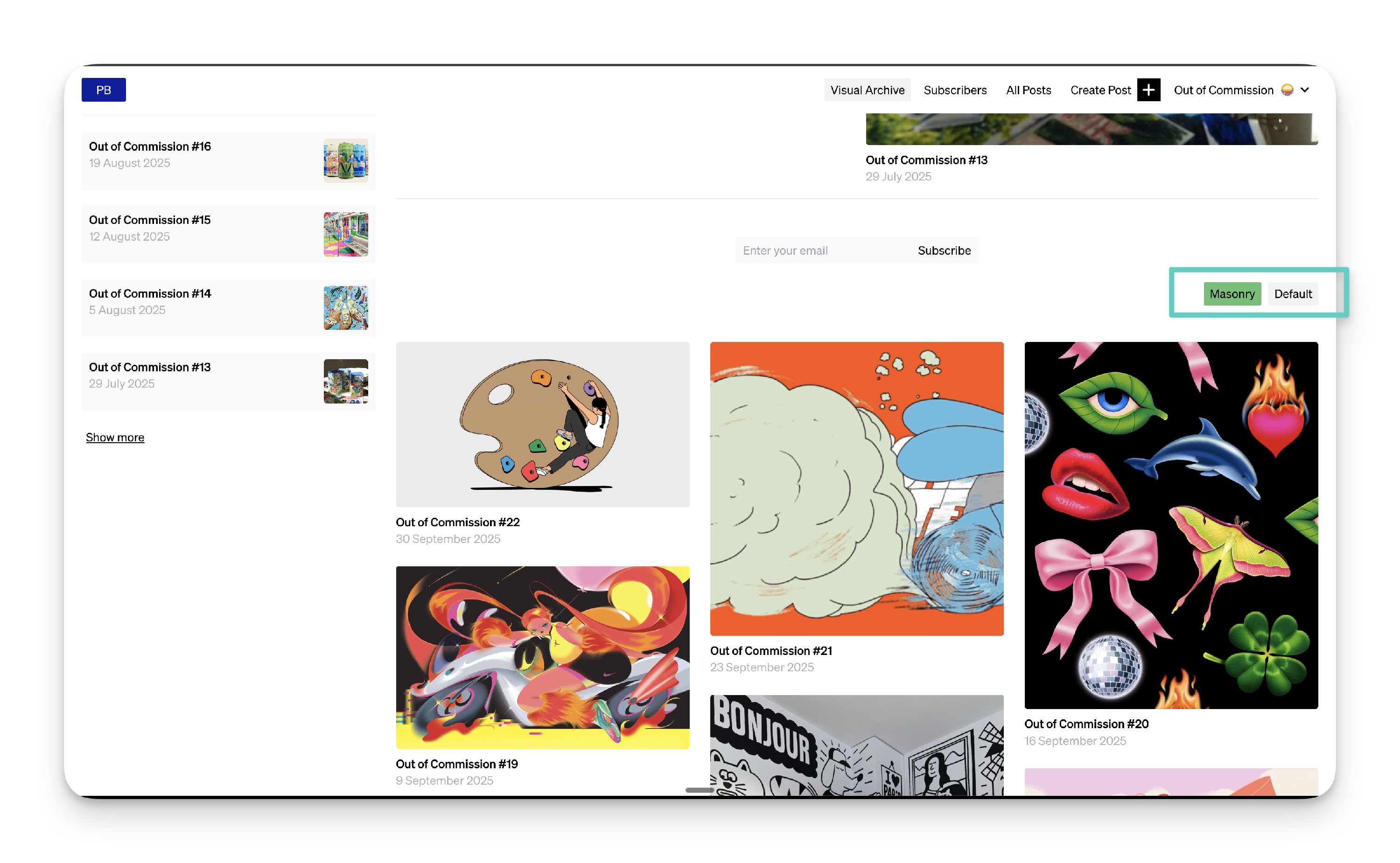This screenshot has width=1400, height=863.
Task: Expand the account chevron dropdown
Action: coord(1305,90)
